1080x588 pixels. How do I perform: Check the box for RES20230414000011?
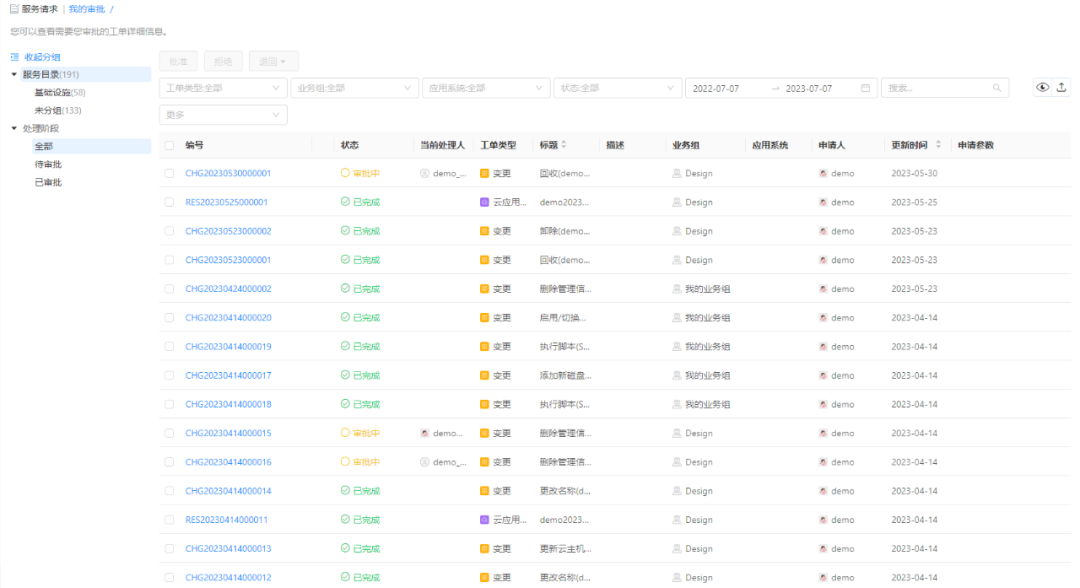(x=169, y=520)
